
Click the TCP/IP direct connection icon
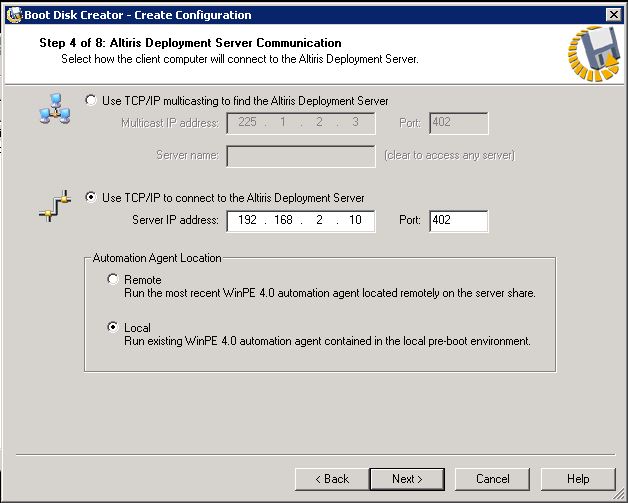(x=55, y=206)
